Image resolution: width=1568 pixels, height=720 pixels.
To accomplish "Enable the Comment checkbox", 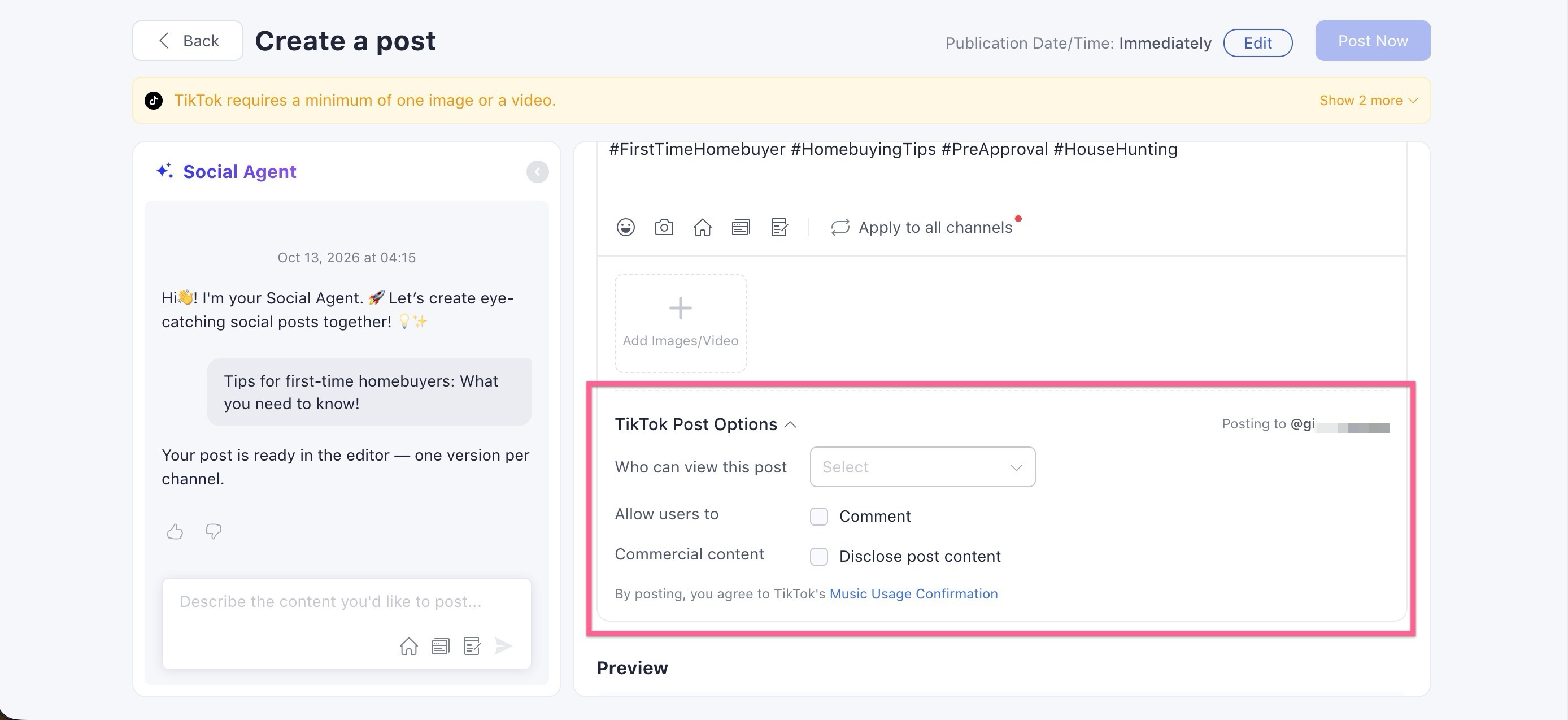I will tap(818, 517).
